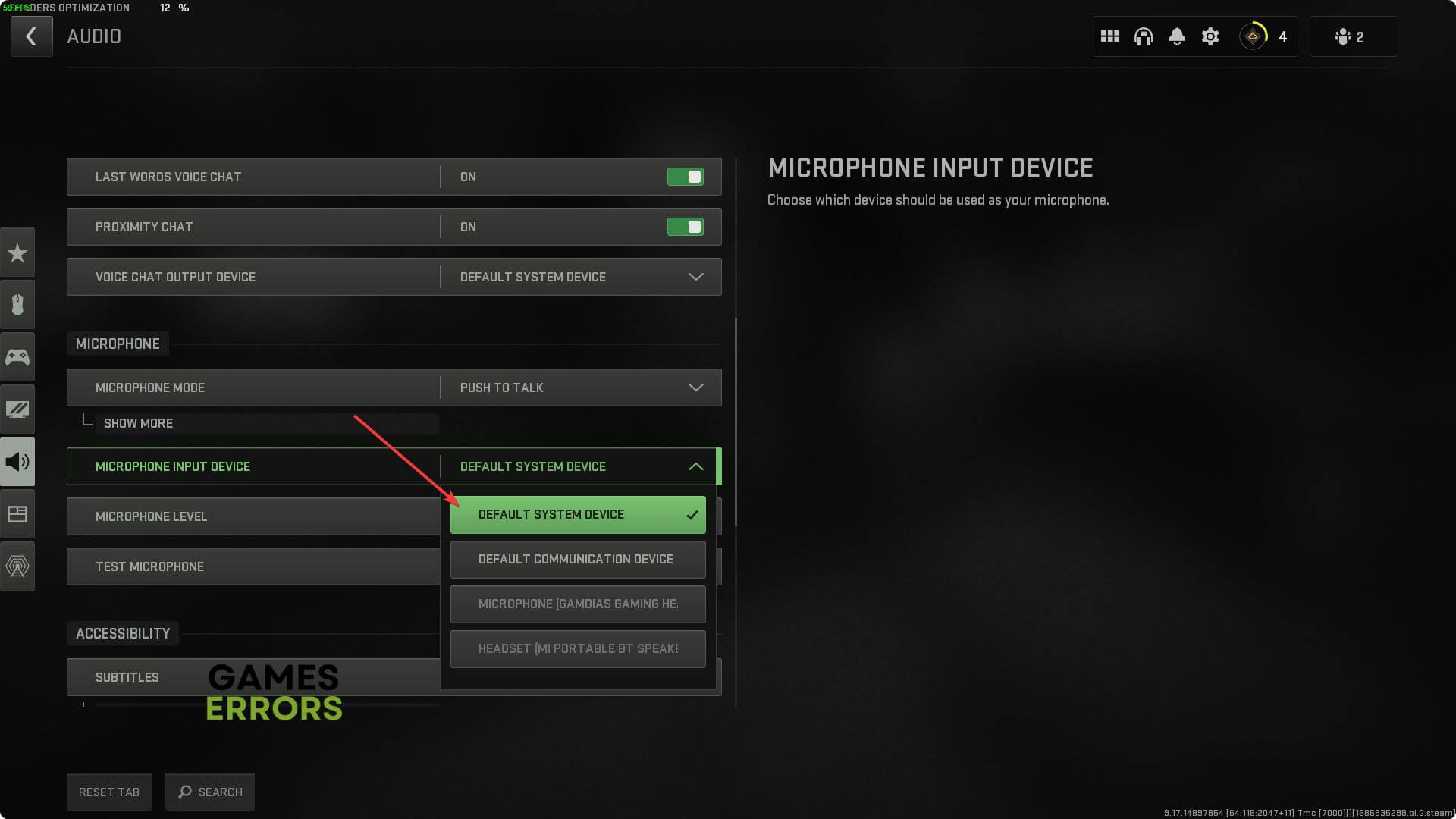
Task: Open the favorites star settings tab
Action: (17, 253)
